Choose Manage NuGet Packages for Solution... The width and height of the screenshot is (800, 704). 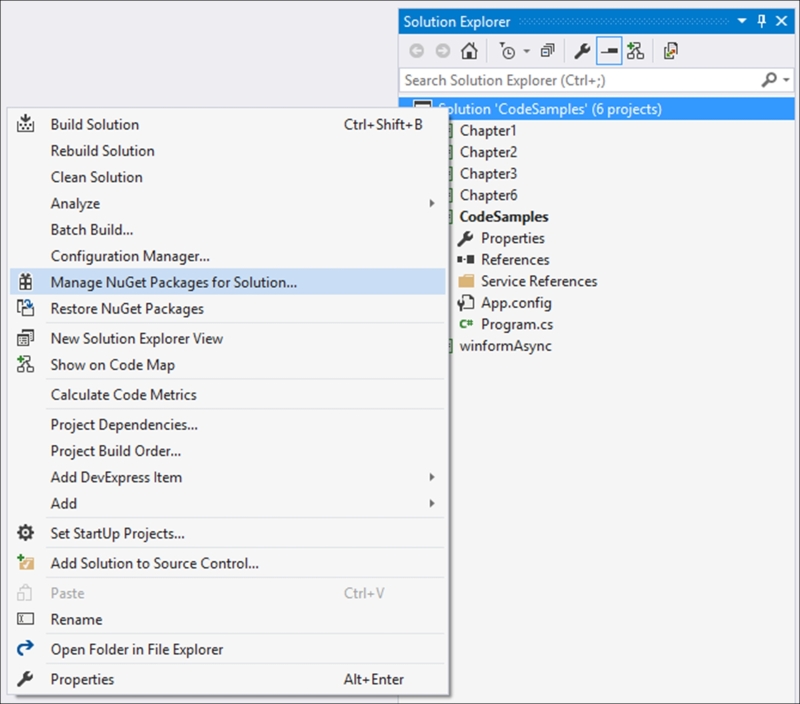[x=228, y=282]
